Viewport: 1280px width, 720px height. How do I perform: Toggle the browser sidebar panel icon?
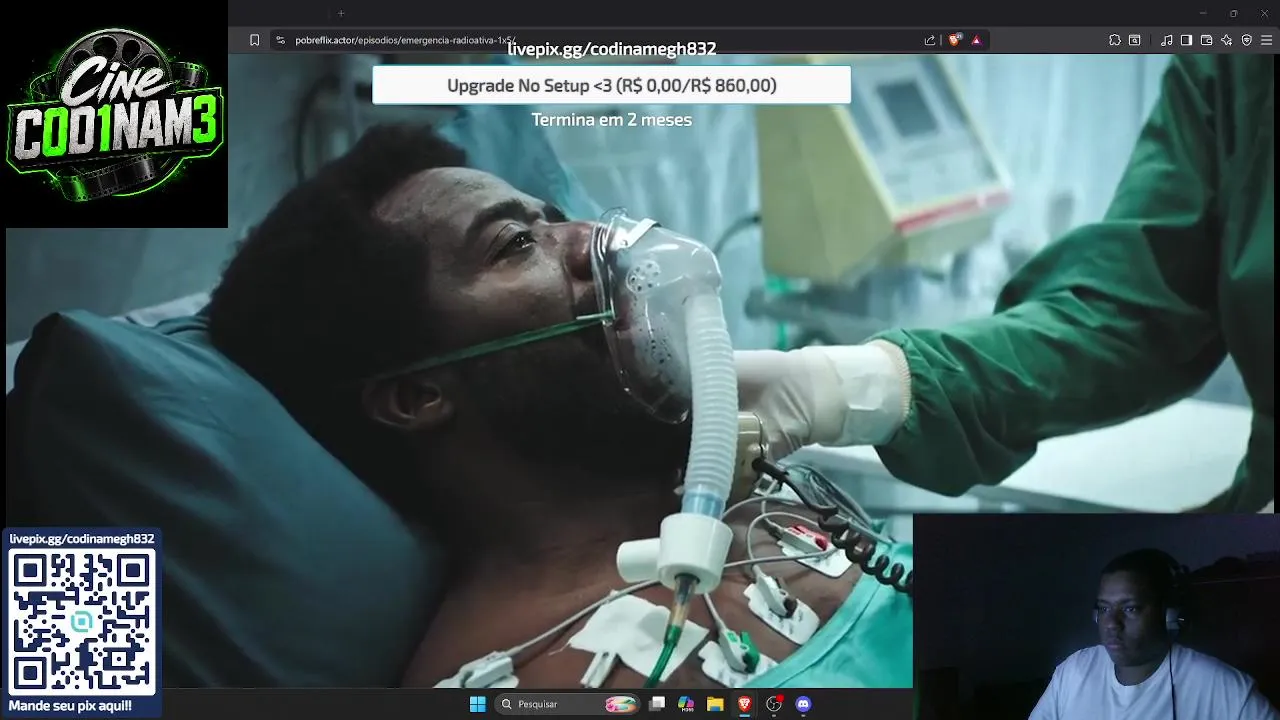pyautogui.click(x=1186, y=40)
